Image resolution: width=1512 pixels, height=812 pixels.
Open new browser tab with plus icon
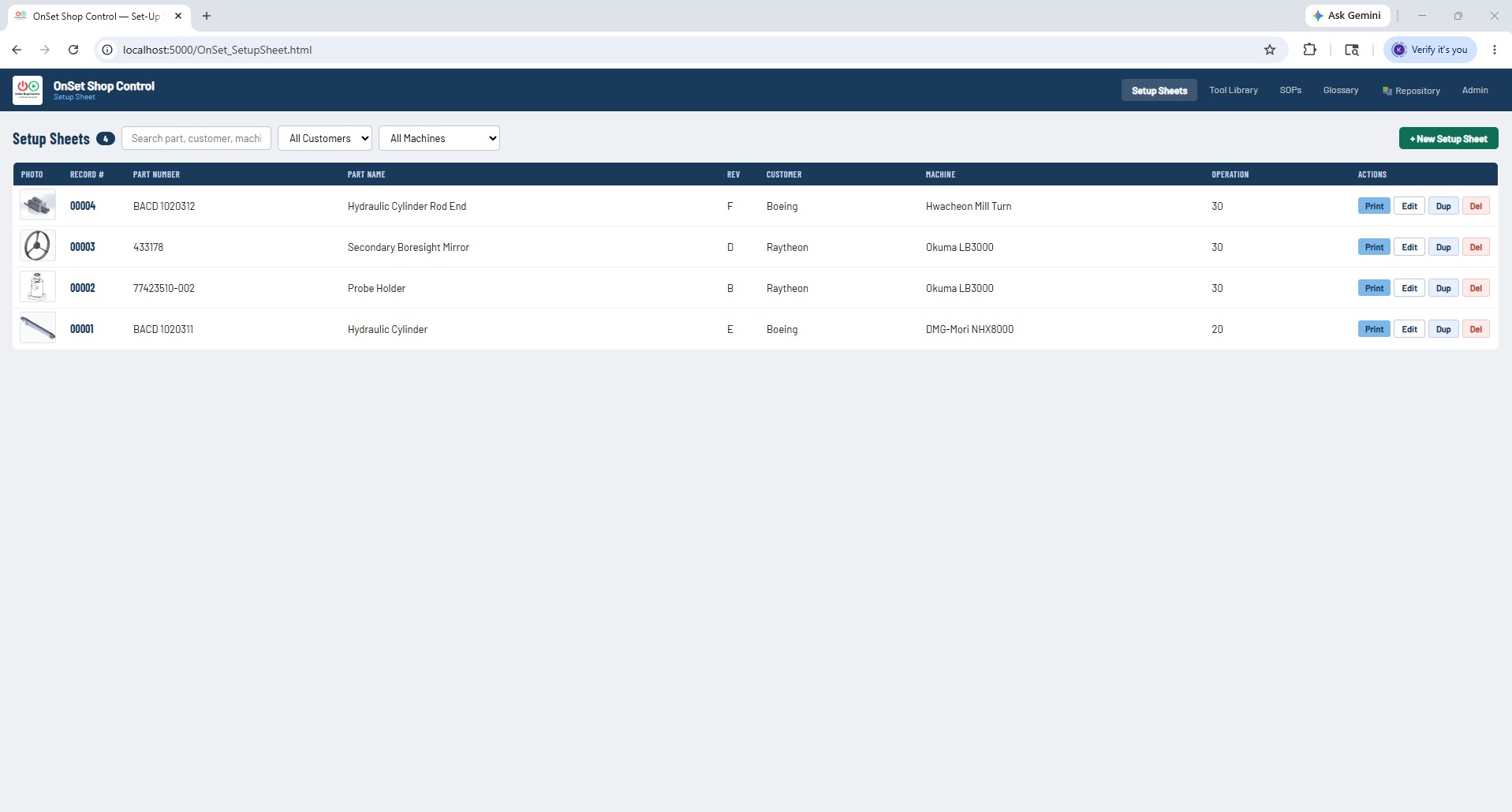click(x=207, y=16)
